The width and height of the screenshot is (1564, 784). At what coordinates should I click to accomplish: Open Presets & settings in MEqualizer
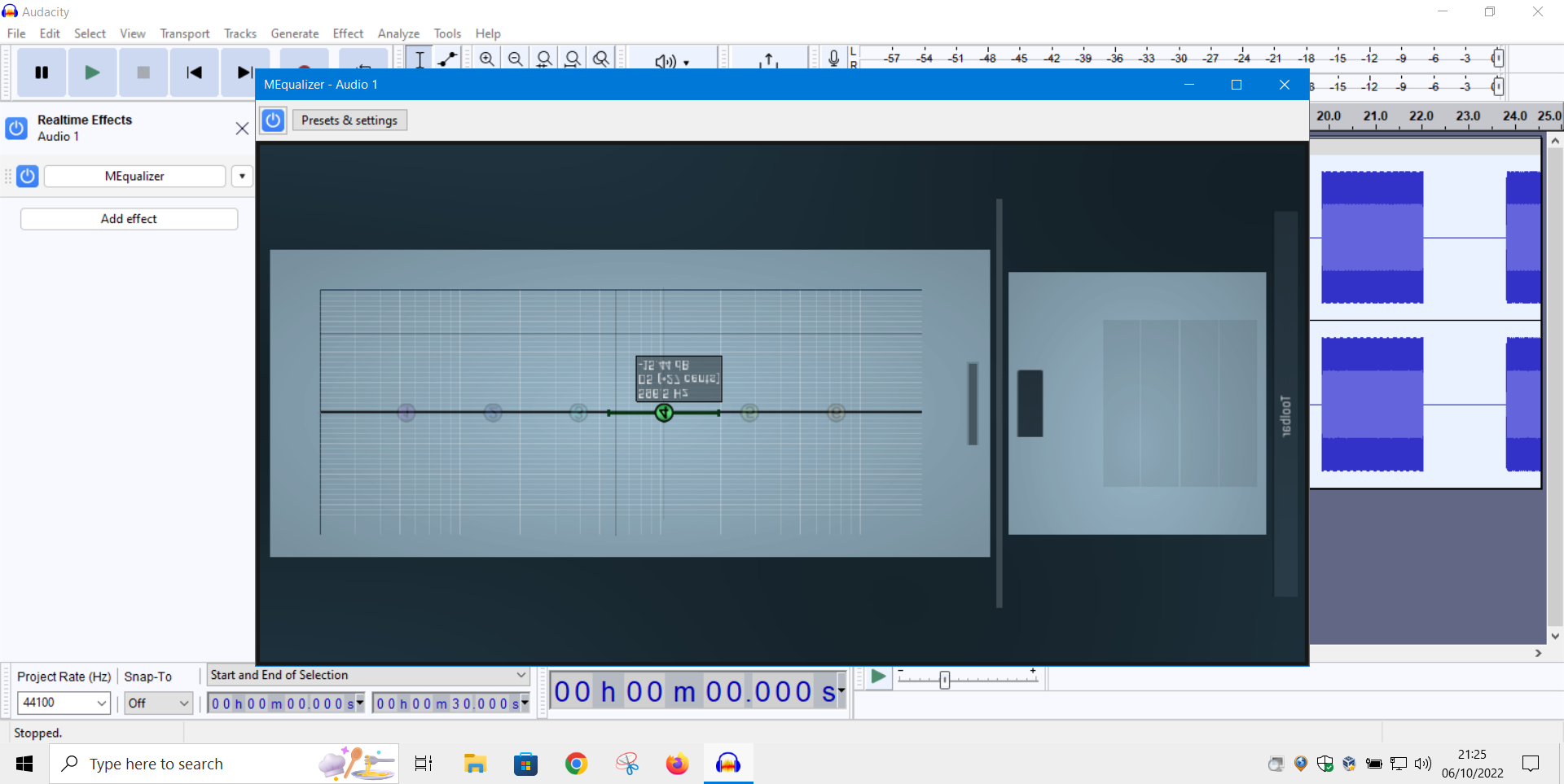(x=349, y=120)
